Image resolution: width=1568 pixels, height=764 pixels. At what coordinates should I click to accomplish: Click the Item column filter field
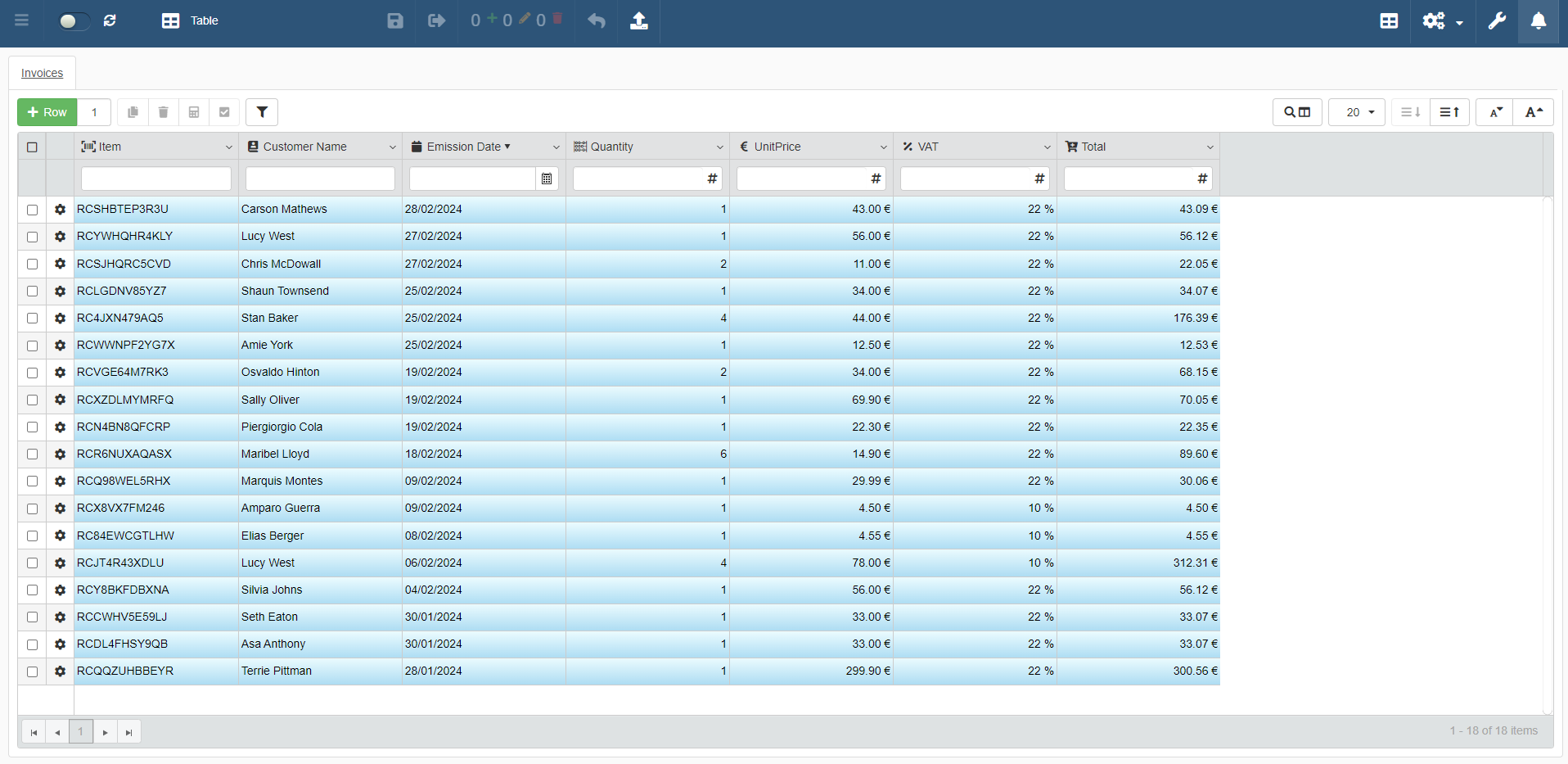[x=155, y=179]
